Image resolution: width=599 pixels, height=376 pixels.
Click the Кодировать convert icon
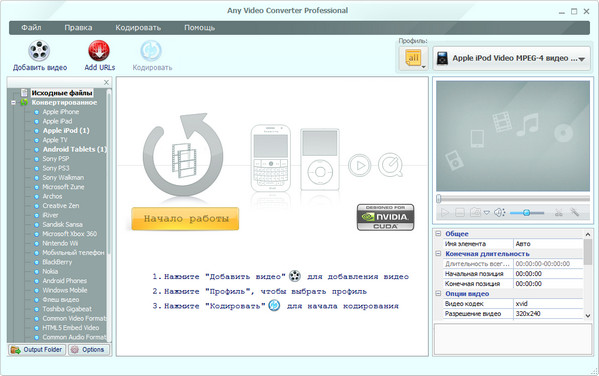coord(151,50)
